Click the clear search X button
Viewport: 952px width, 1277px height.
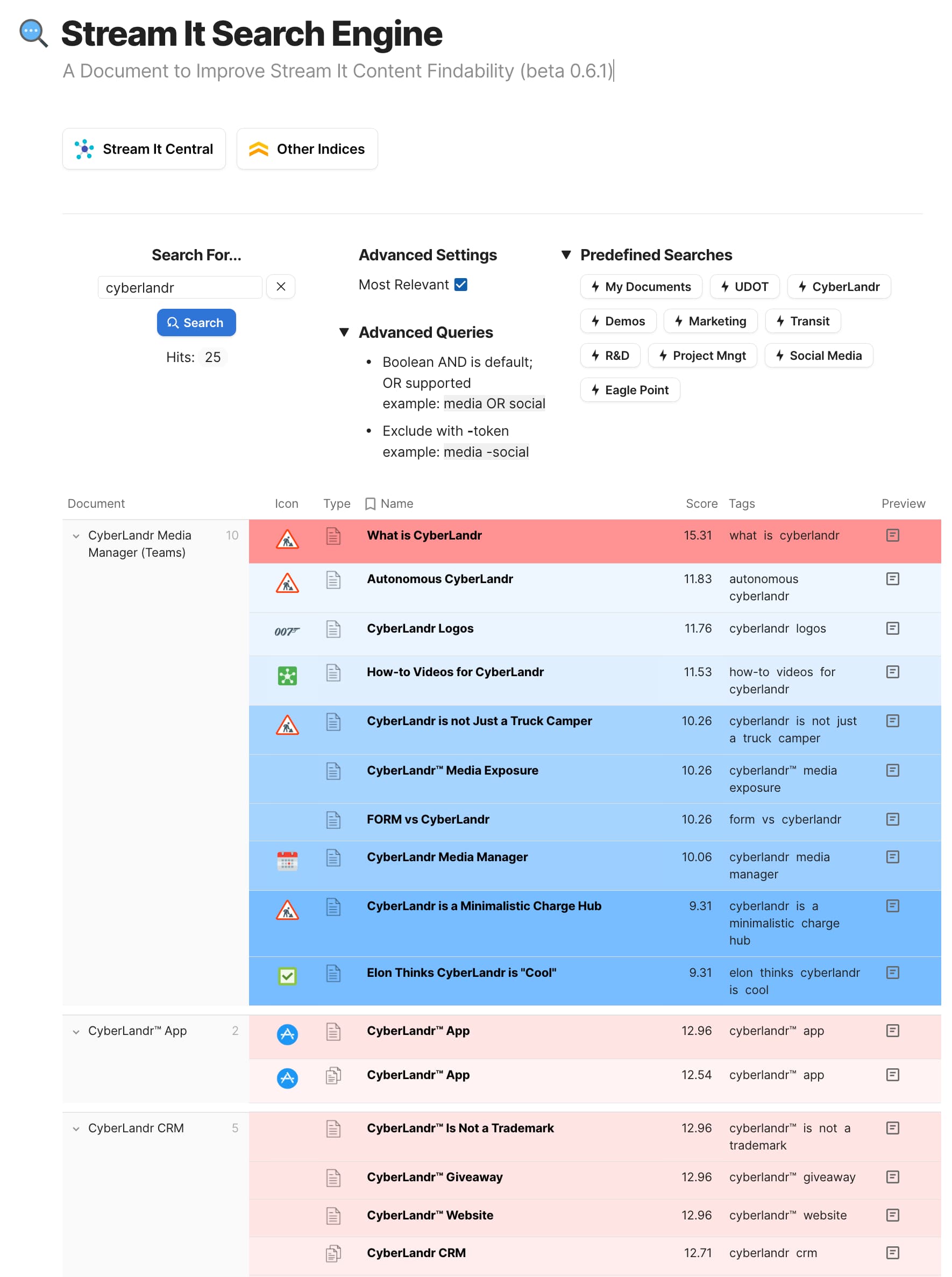(x=281, y=287)
